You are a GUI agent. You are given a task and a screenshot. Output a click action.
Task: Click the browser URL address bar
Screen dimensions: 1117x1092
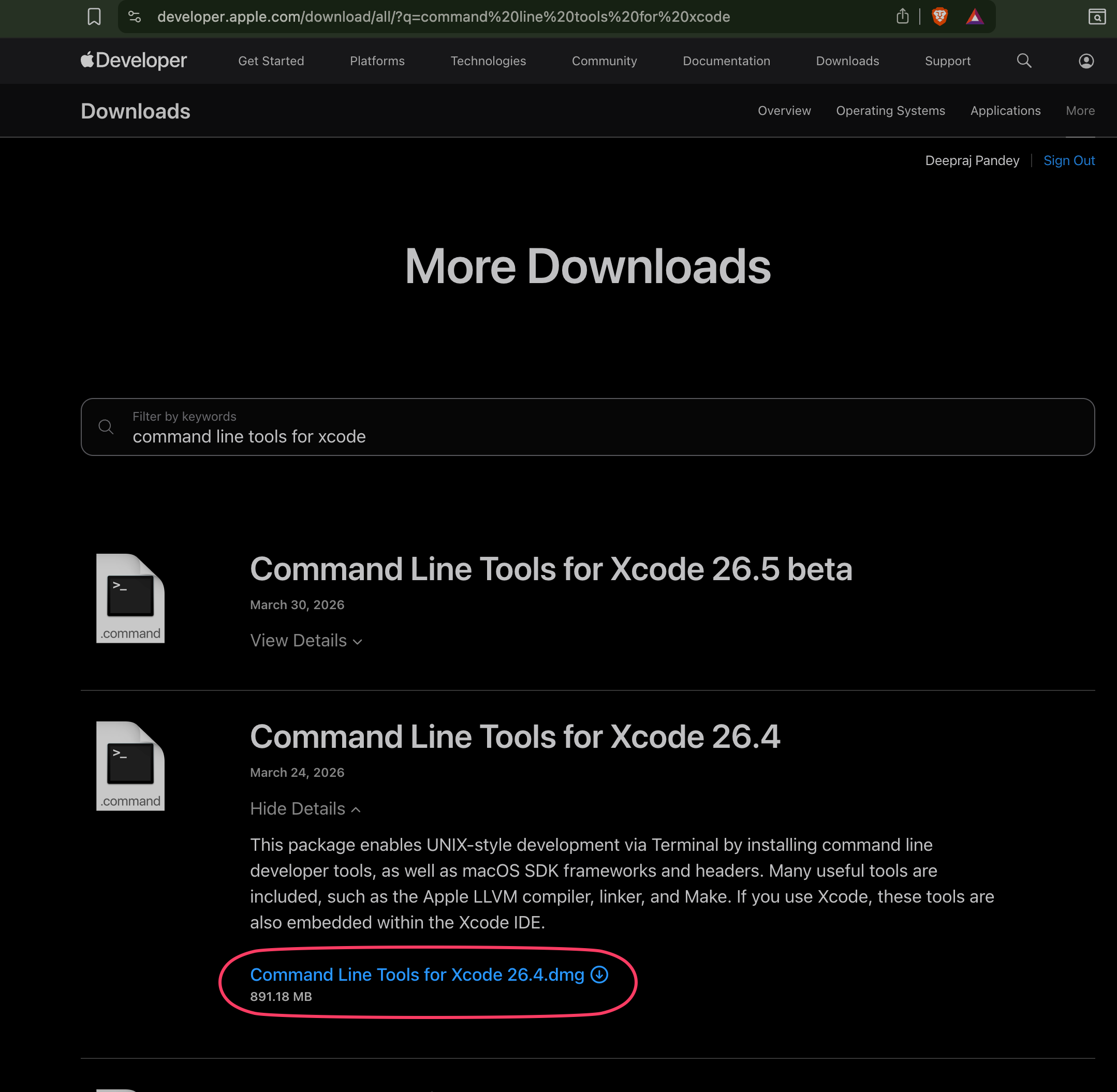click(x=444, y=17)
